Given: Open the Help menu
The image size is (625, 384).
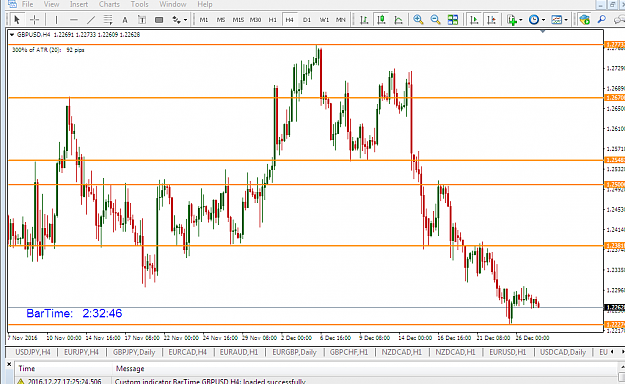Looking at the screenshot, I should point(205,4).
